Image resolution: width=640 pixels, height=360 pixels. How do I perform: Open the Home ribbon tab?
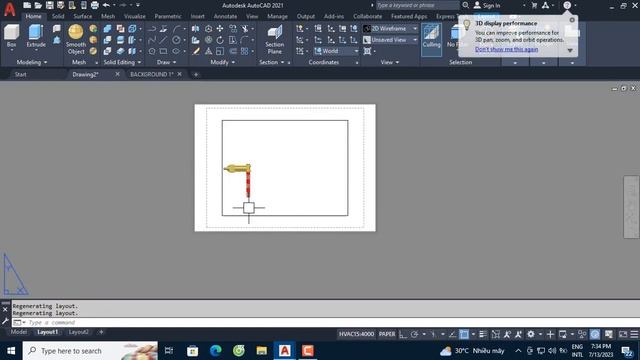pos(33,16)
